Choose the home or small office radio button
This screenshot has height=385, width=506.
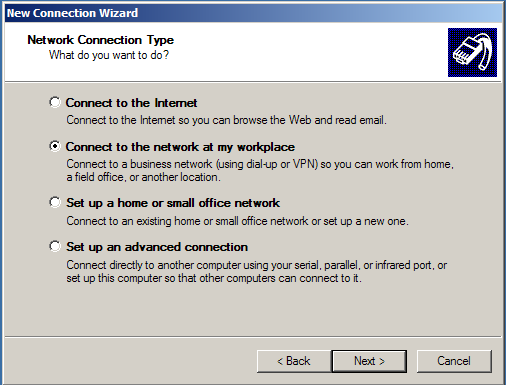coord(55,202)
